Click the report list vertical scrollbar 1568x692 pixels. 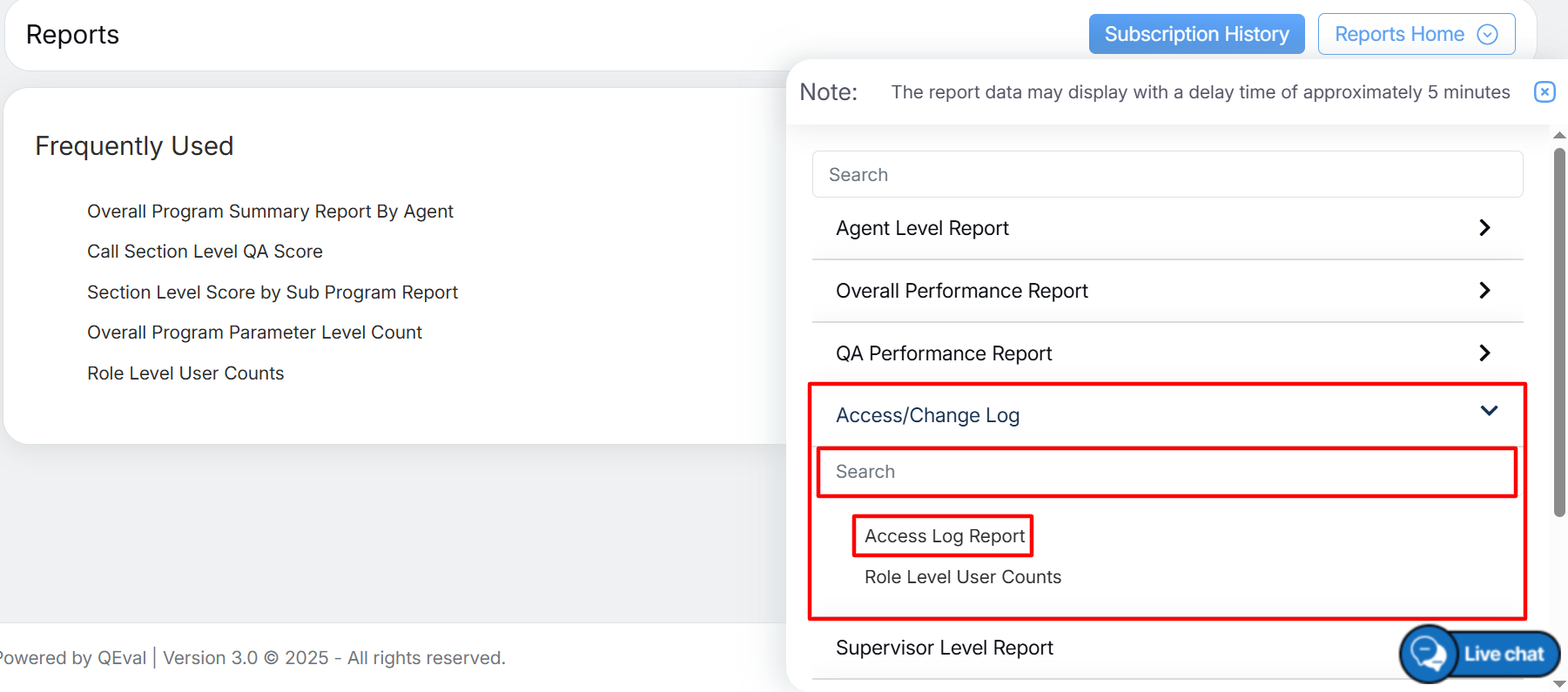click(x=1559, y=331)
